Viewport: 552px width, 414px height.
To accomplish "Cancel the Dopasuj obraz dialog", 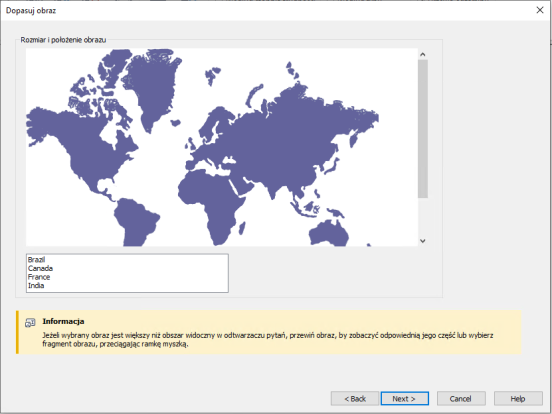I will 461,399.
